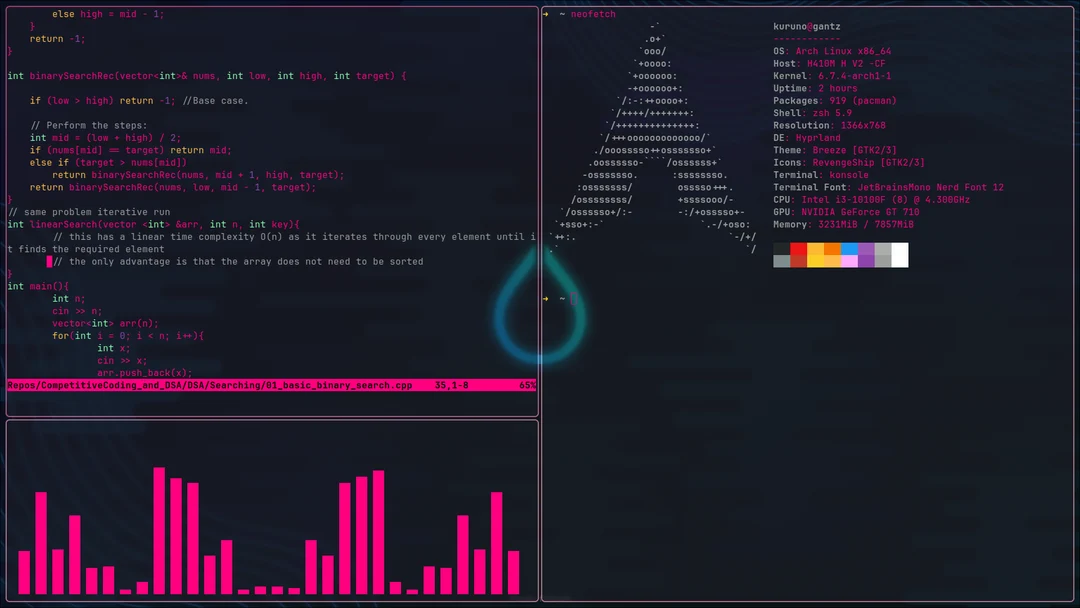The image size is (1080, 608).
Task: Click the pink block cursor in the editor
Action: pos(50,261)
